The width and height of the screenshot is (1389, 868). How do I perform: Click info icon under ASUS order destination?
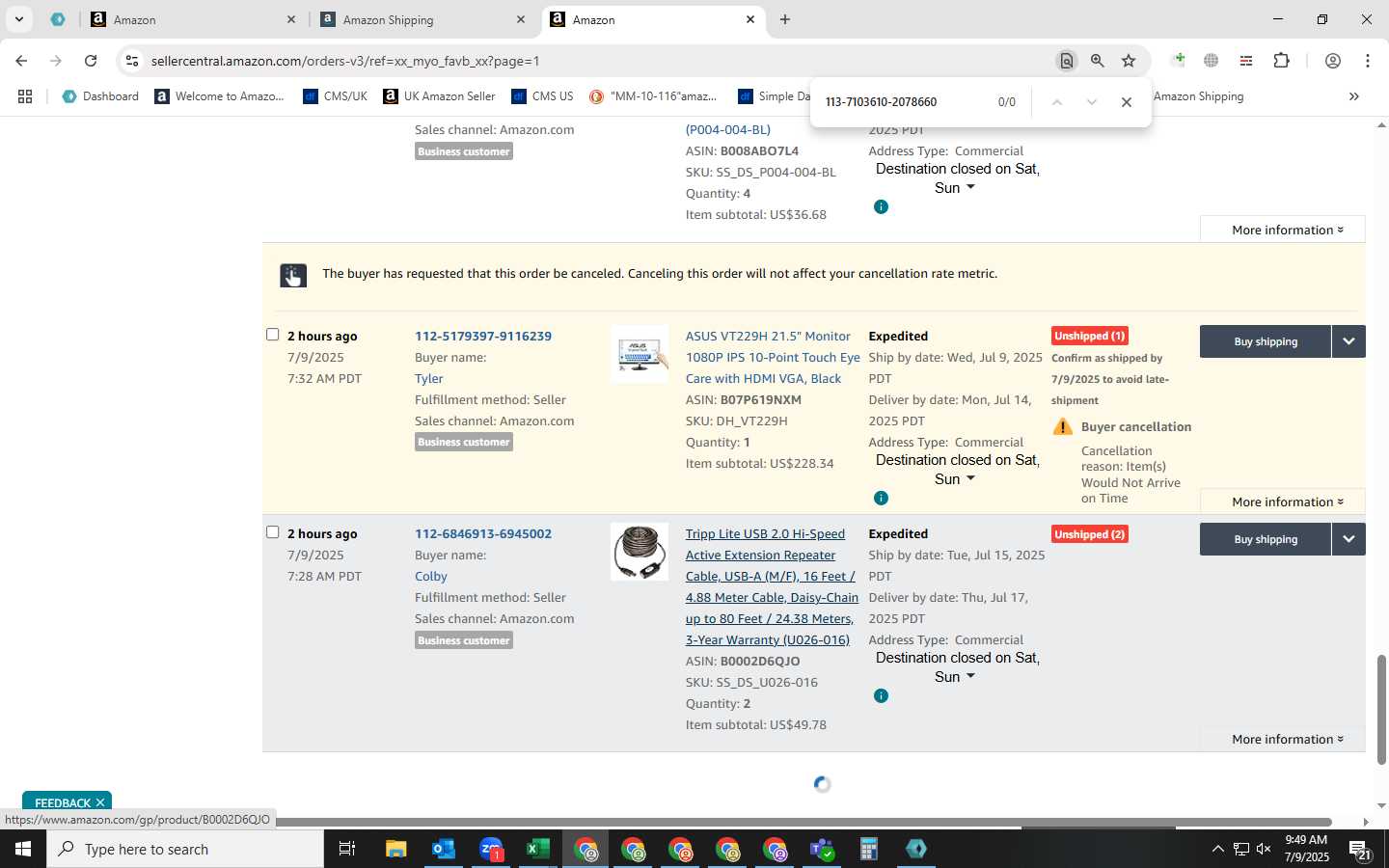coord(881,498)
